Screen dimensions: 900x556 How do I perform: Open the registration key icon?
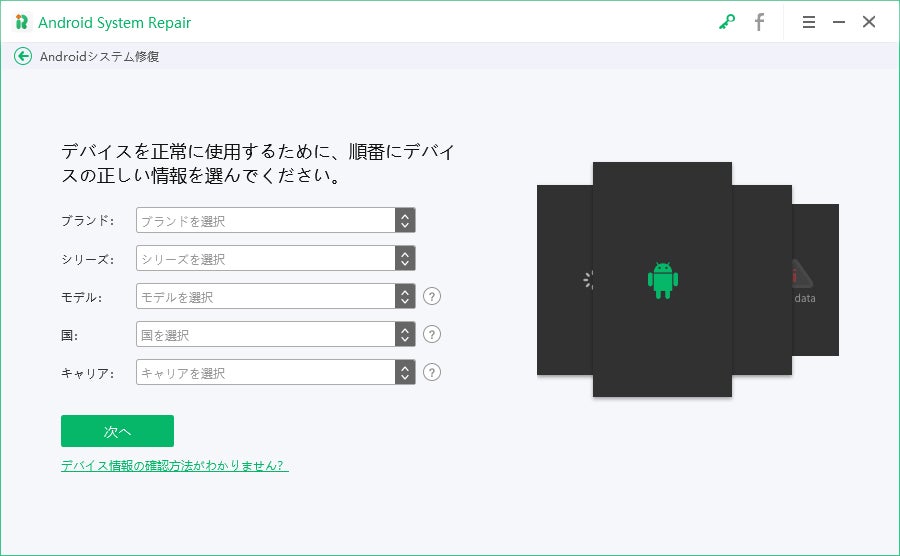point(727,22)
